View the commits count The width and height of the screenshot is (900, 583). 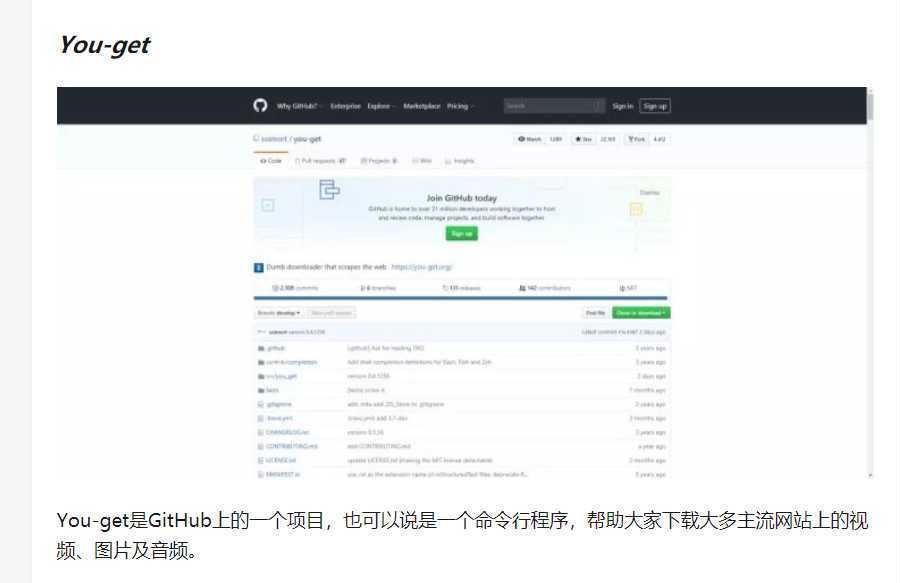[295, 288]
